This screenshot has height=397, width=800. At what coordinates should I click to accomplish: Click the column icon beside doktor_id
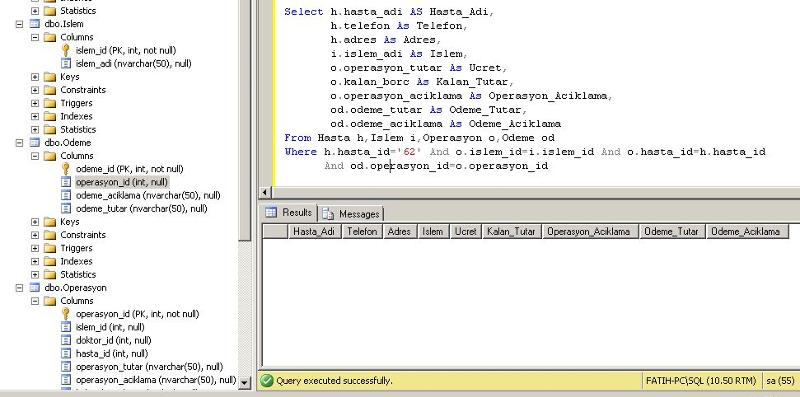(65, 340)
